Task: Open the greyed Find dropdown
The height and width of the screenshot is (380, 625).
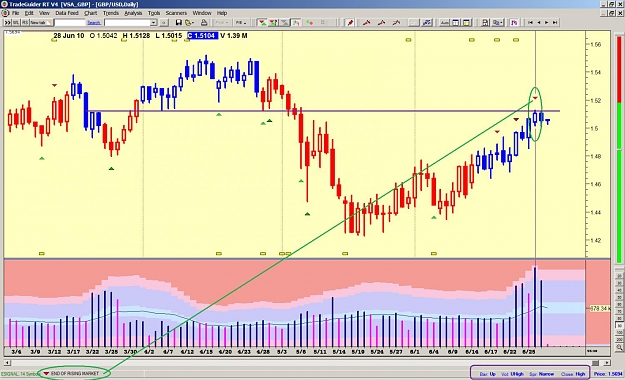Action: click(222, 23)
